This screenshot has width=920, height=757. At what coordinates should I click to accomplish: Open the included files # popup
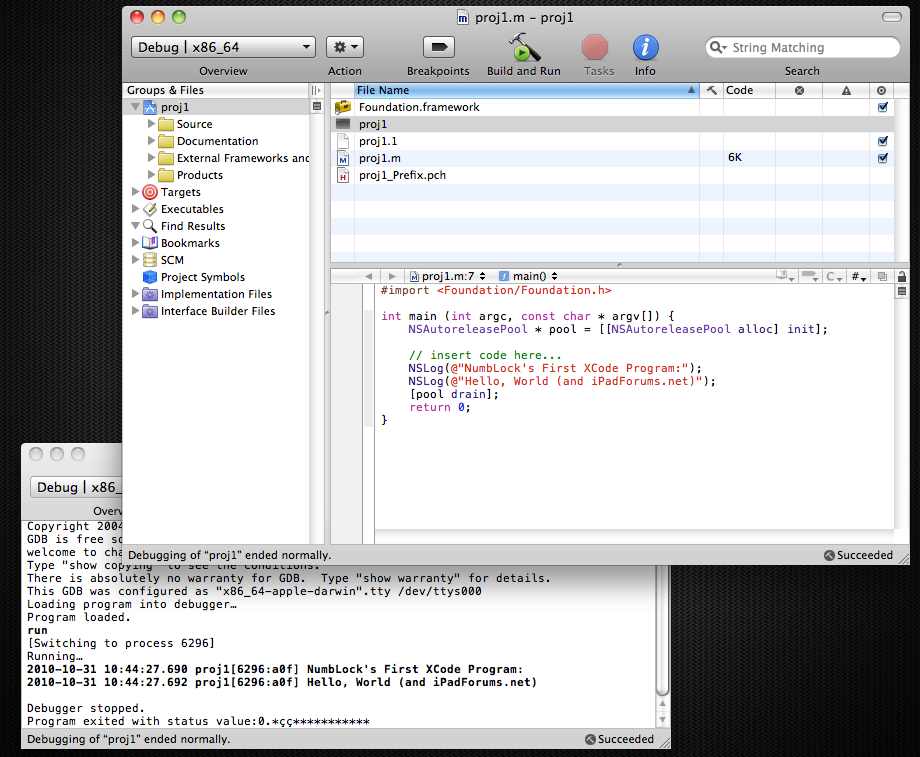click(x=859, y=276)
